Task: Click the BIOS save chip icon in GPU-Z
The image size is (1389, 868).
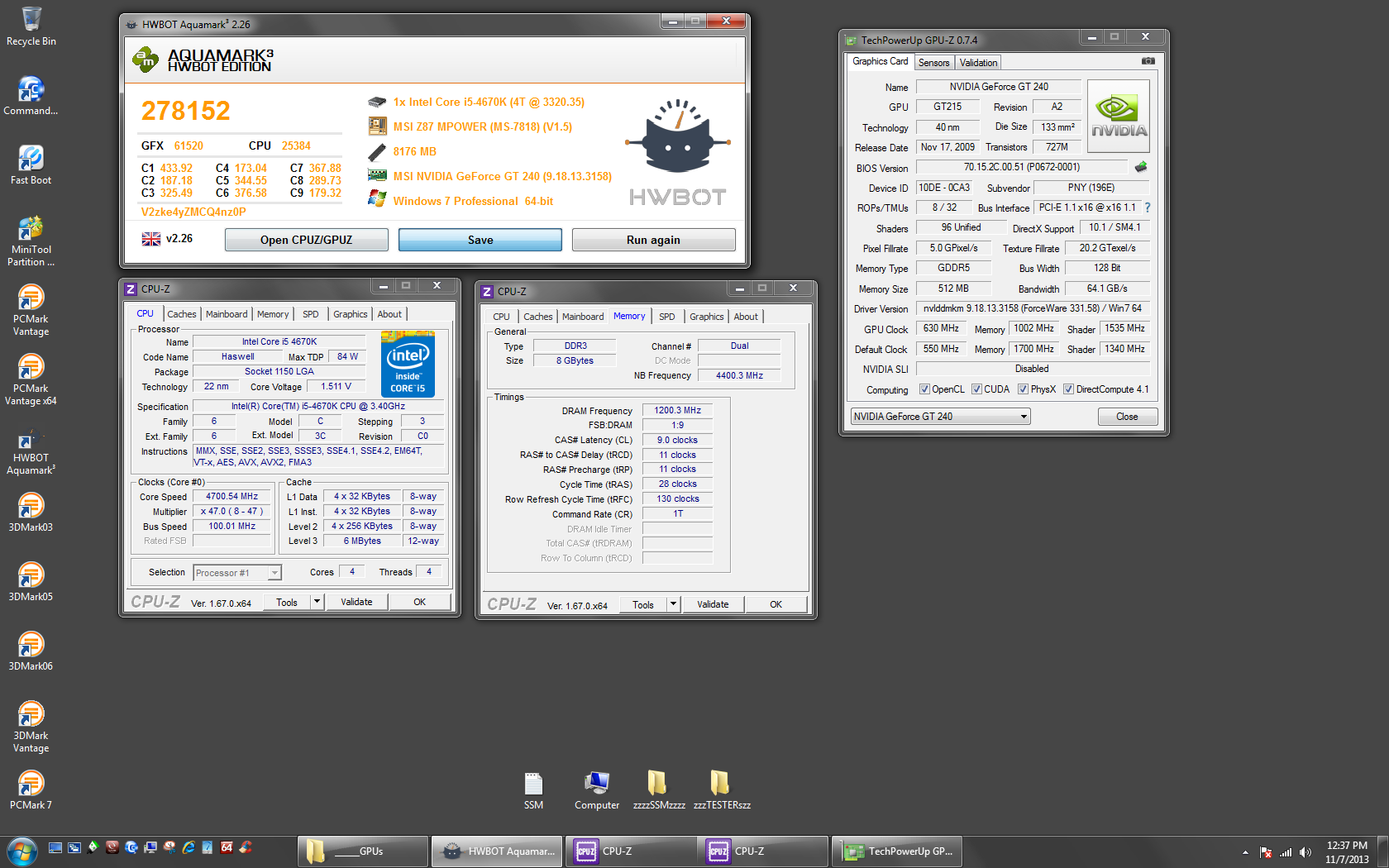Action: (1141, 167)
